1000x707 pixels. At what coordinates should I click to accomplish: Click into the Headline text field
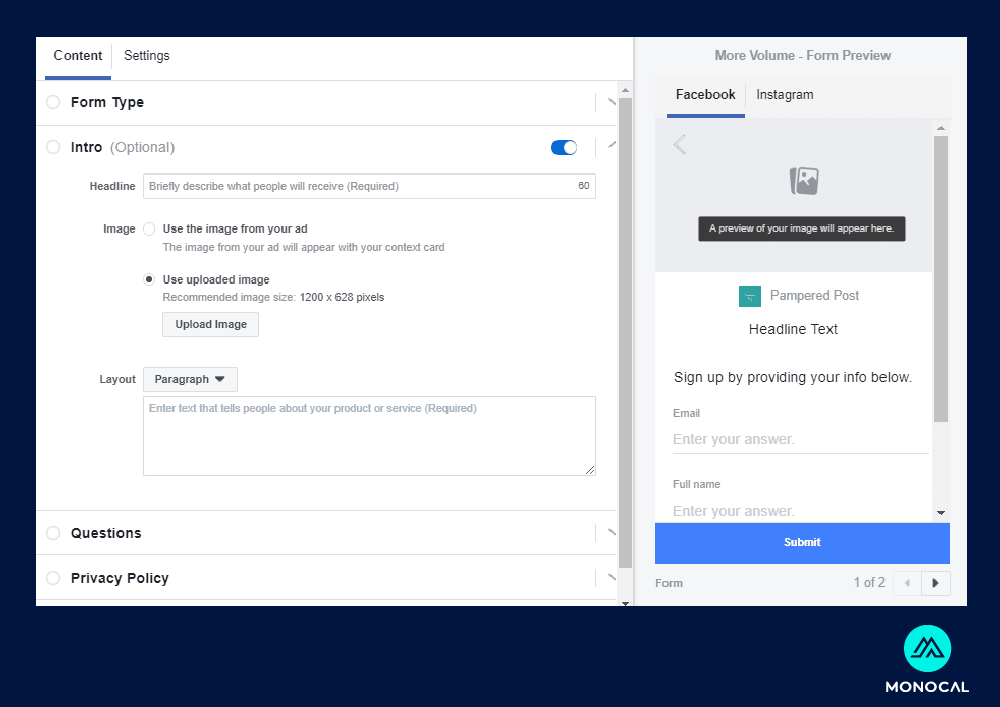[x=358, y=186]
